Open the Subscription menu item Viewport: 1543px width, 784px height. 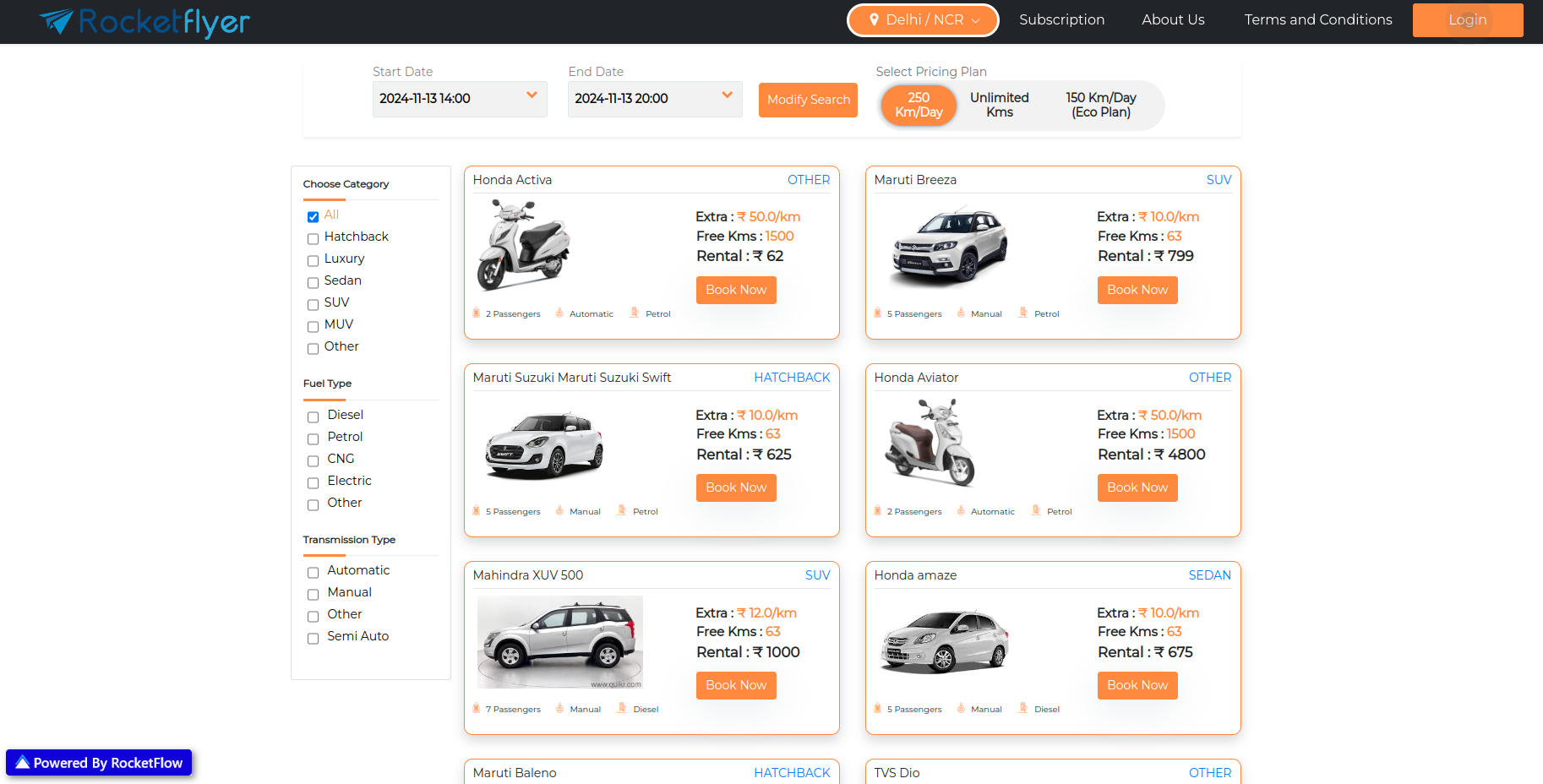tap(1061, 20)
